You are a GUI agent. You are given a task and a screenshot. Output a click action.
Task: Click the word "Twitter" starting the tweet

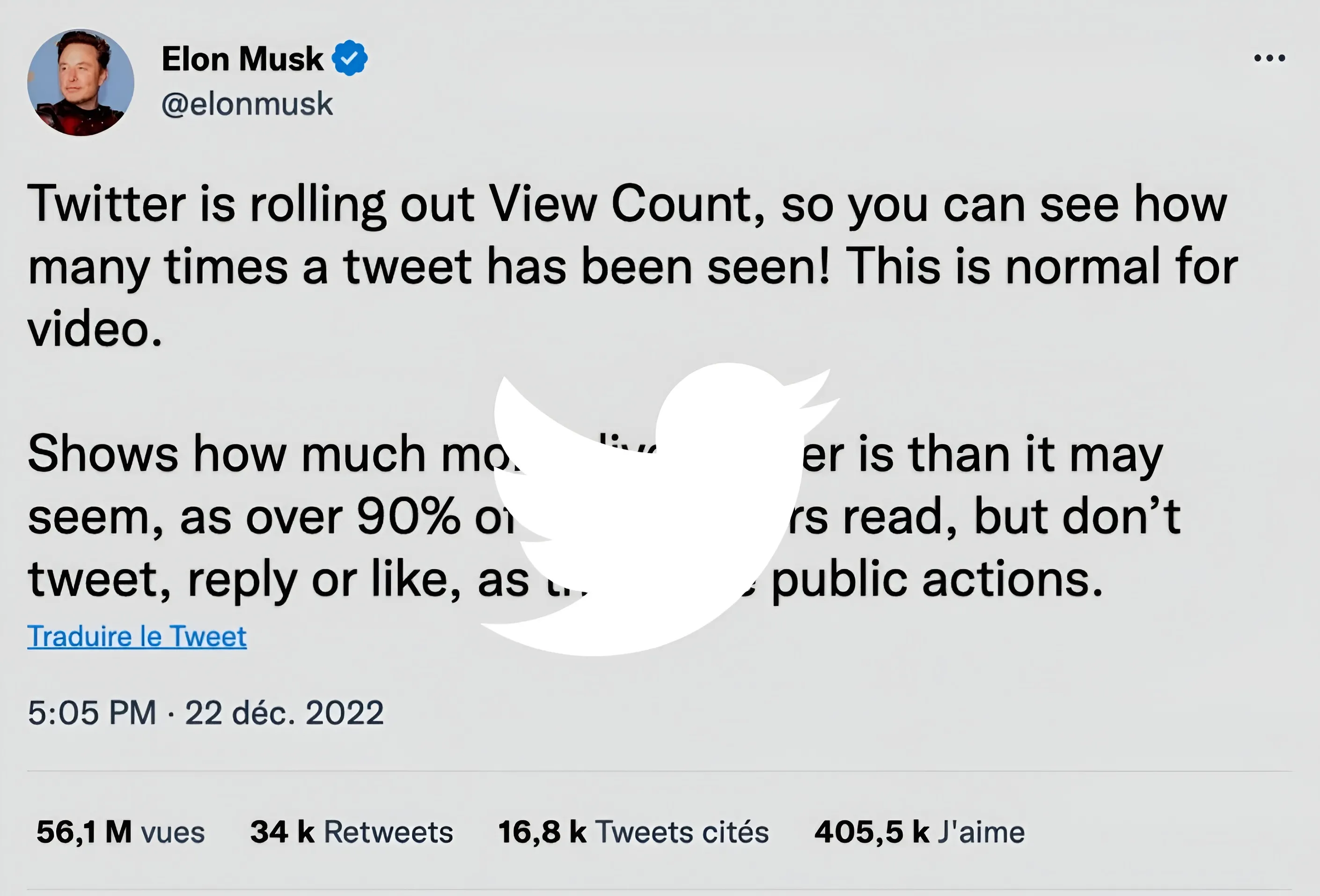[107, 204]
